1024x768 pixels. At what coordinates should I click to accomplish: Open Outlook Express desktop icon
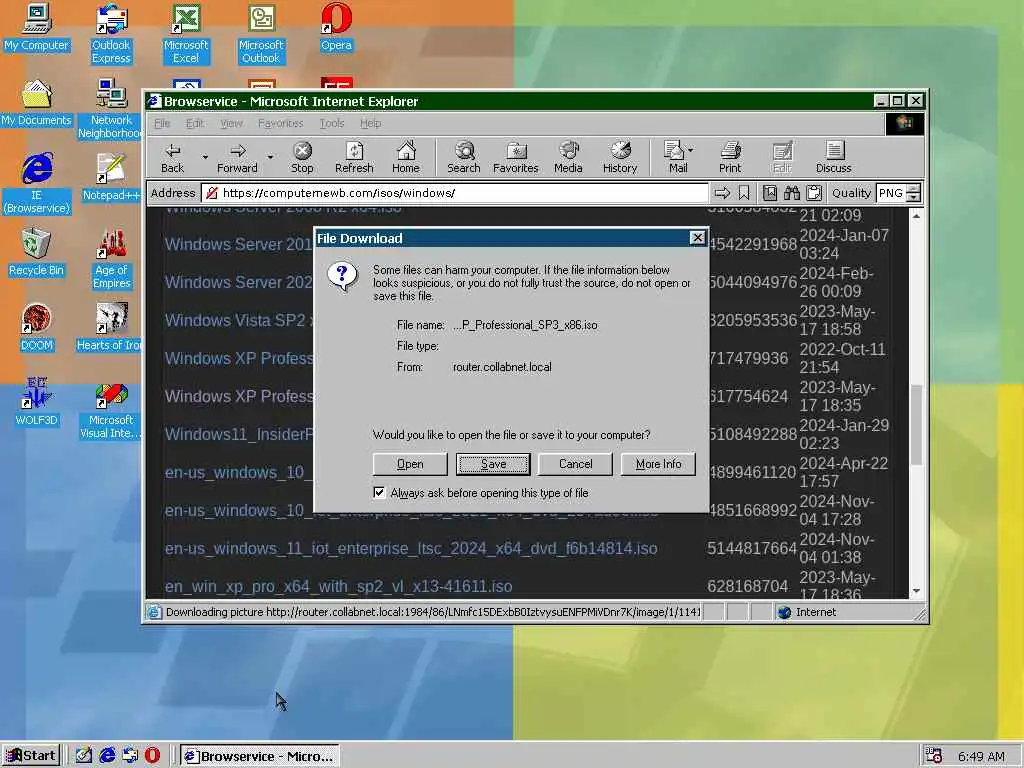111,34
